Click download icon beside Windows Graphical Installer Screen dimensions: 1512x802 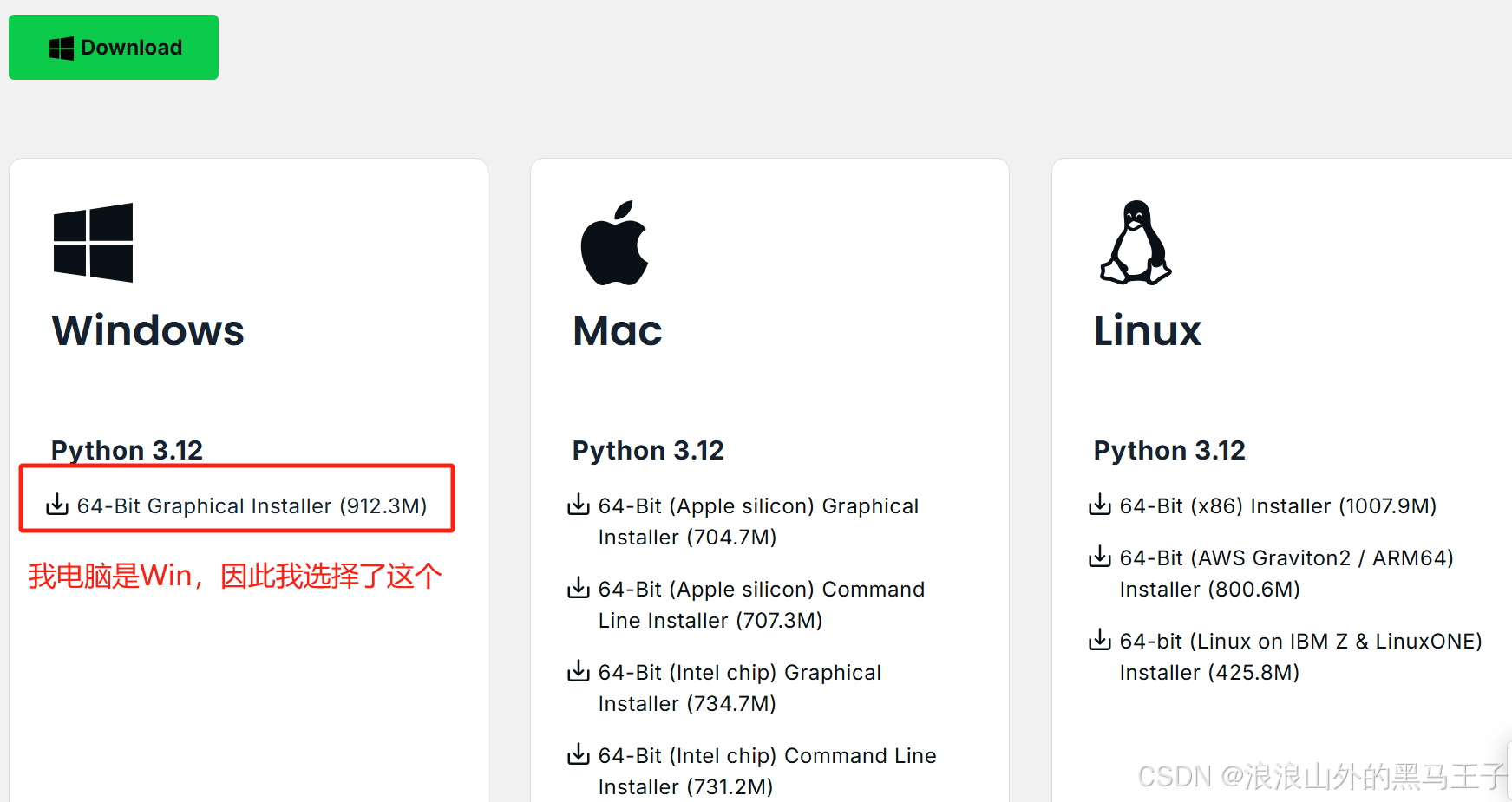point(57,505)
